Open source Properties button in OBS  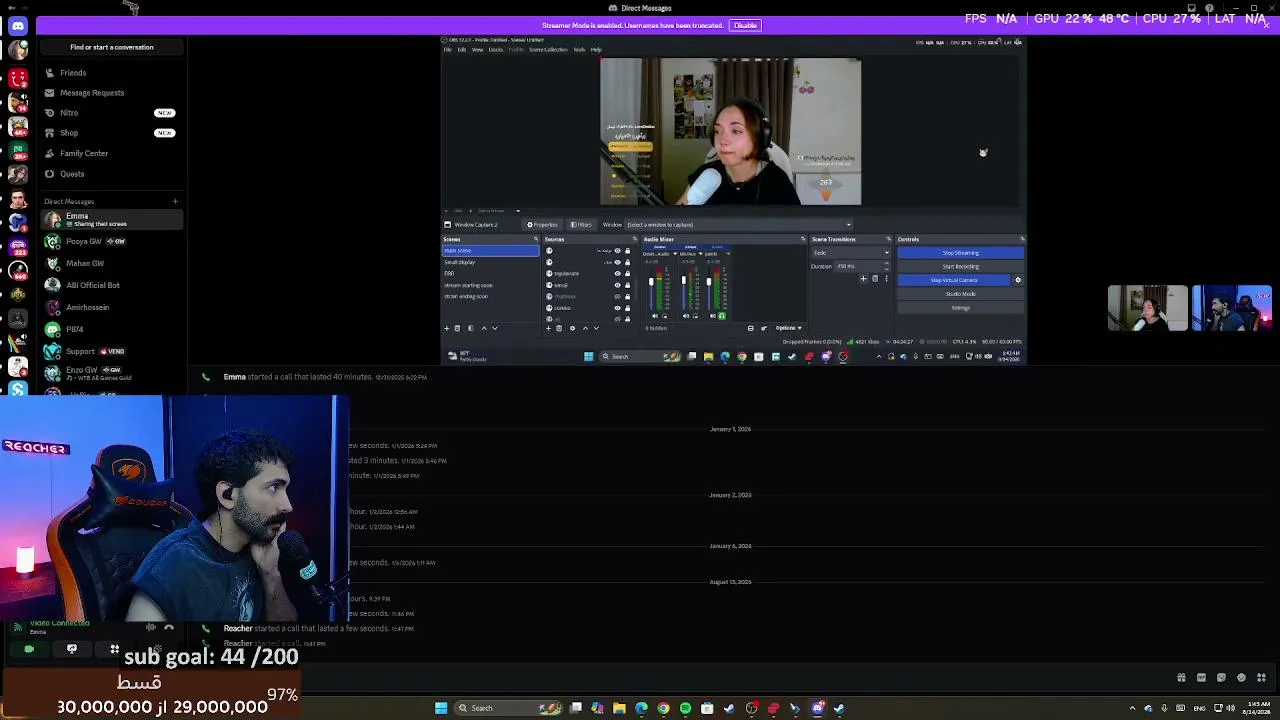pyautogui.click(x=542, y=225)
